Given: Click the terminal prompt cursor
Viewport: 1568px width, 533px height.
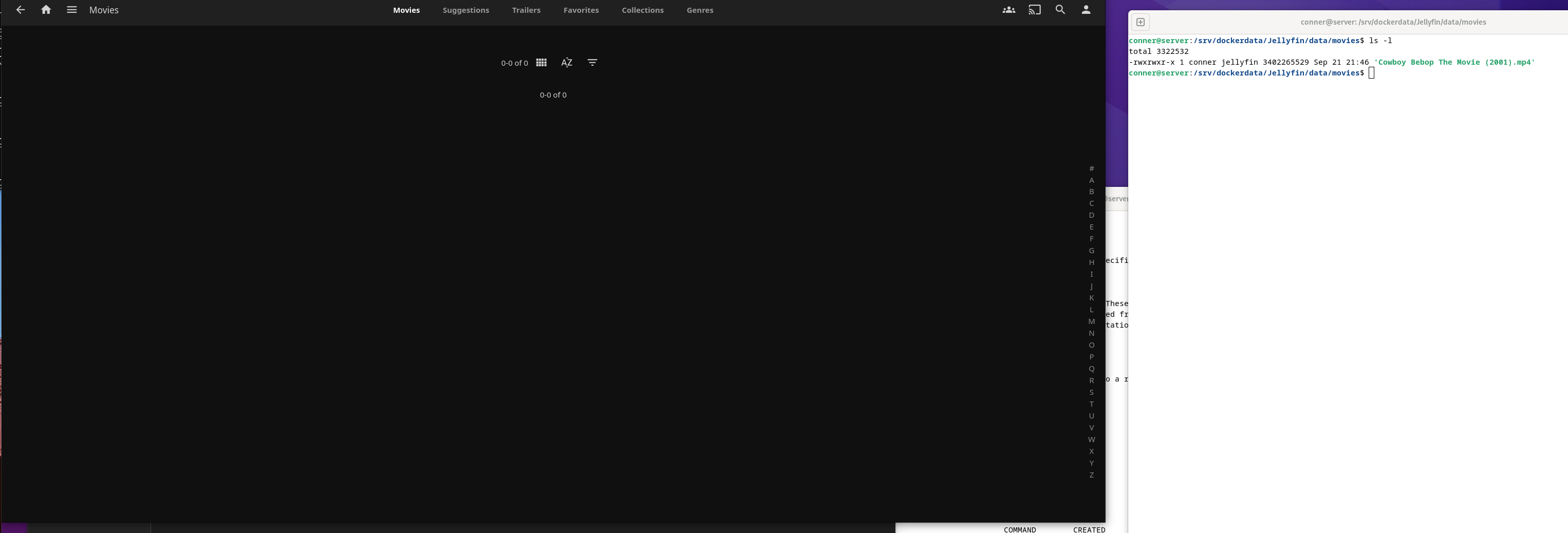Looking at the screenshot, I should pos(1371,73).
